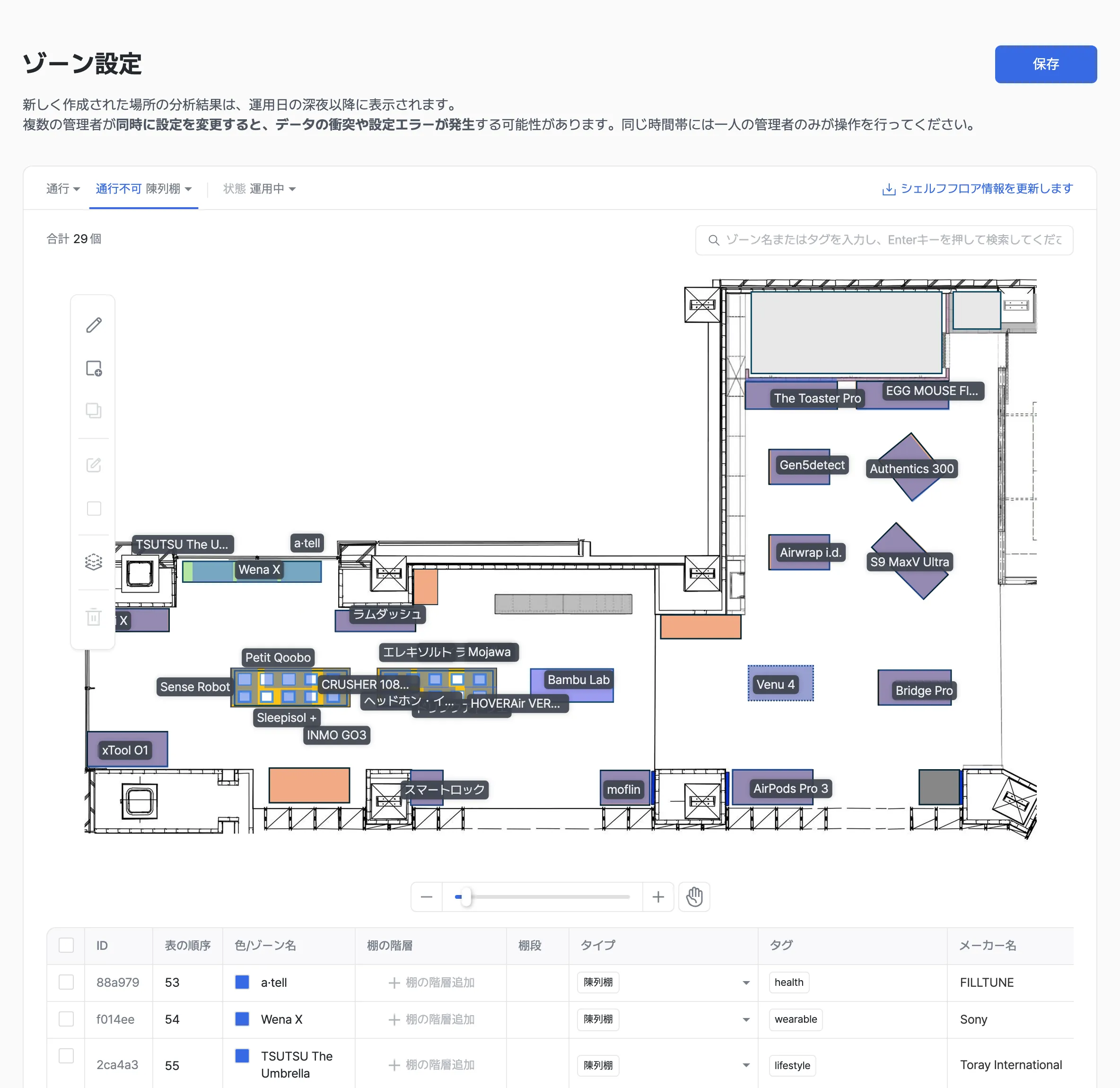Click the trash delete icon
Screen dimensions: 1120x1088
click(x=94, y=617)
